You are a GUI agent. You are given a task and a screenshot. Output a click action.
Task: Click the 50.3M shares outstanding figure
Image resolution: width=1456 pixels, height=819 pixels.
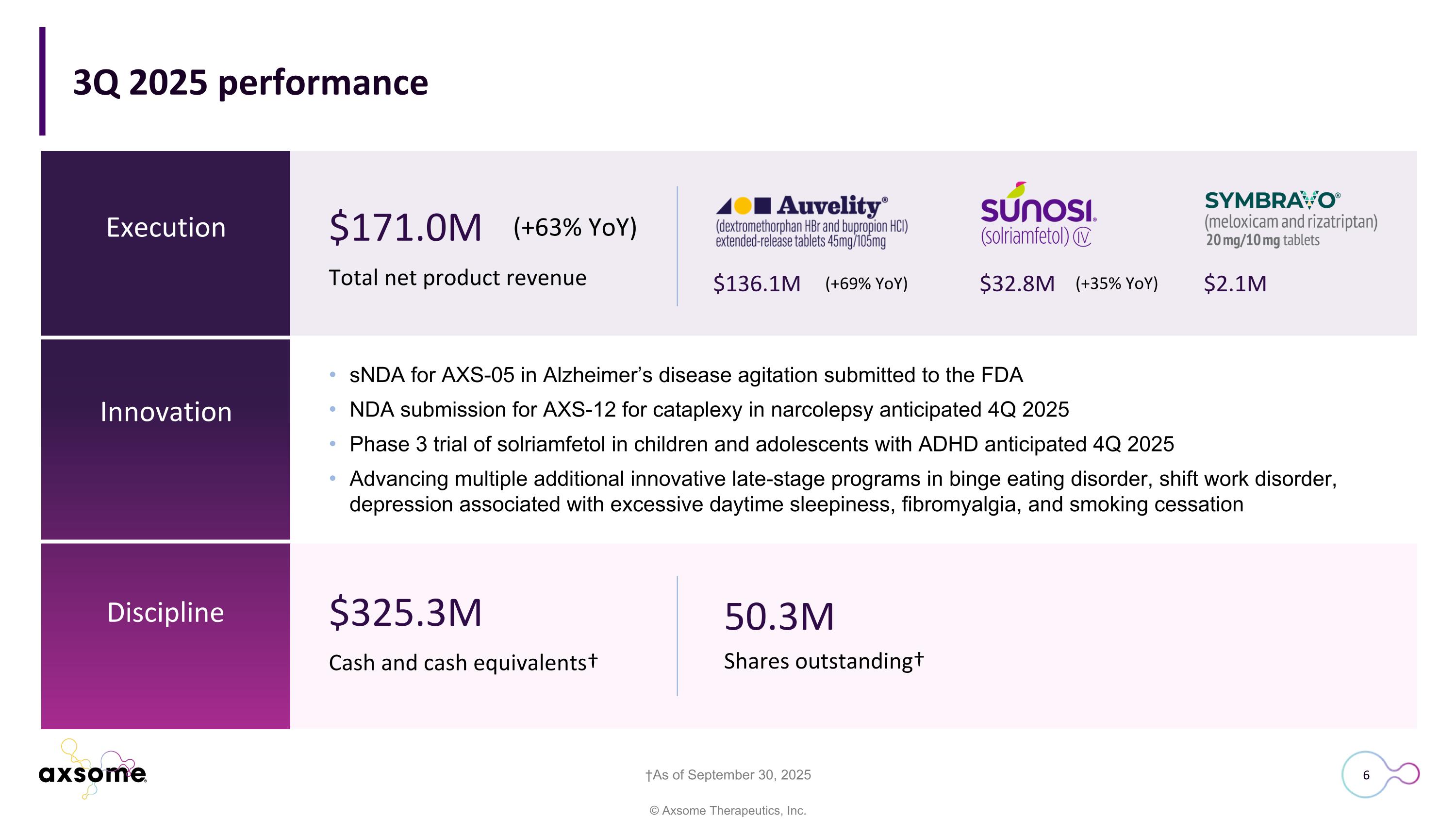pos(779,617)
